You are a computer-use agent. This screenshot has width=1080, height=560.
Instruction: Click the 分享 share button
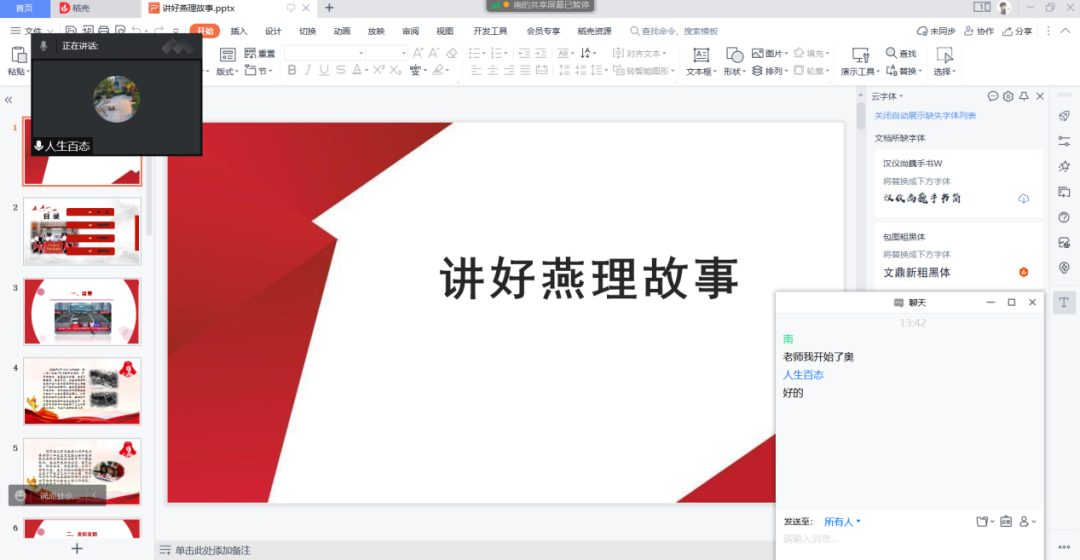point(1018,31)
